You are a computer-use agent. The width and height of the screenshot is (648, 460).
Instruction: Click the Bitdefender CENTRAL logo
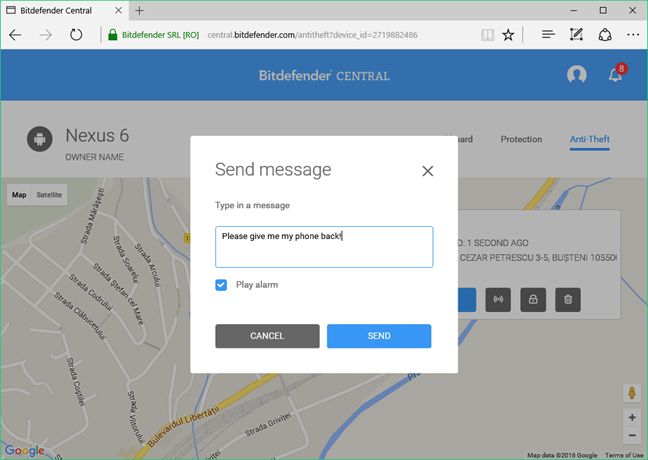coord(324,76)
